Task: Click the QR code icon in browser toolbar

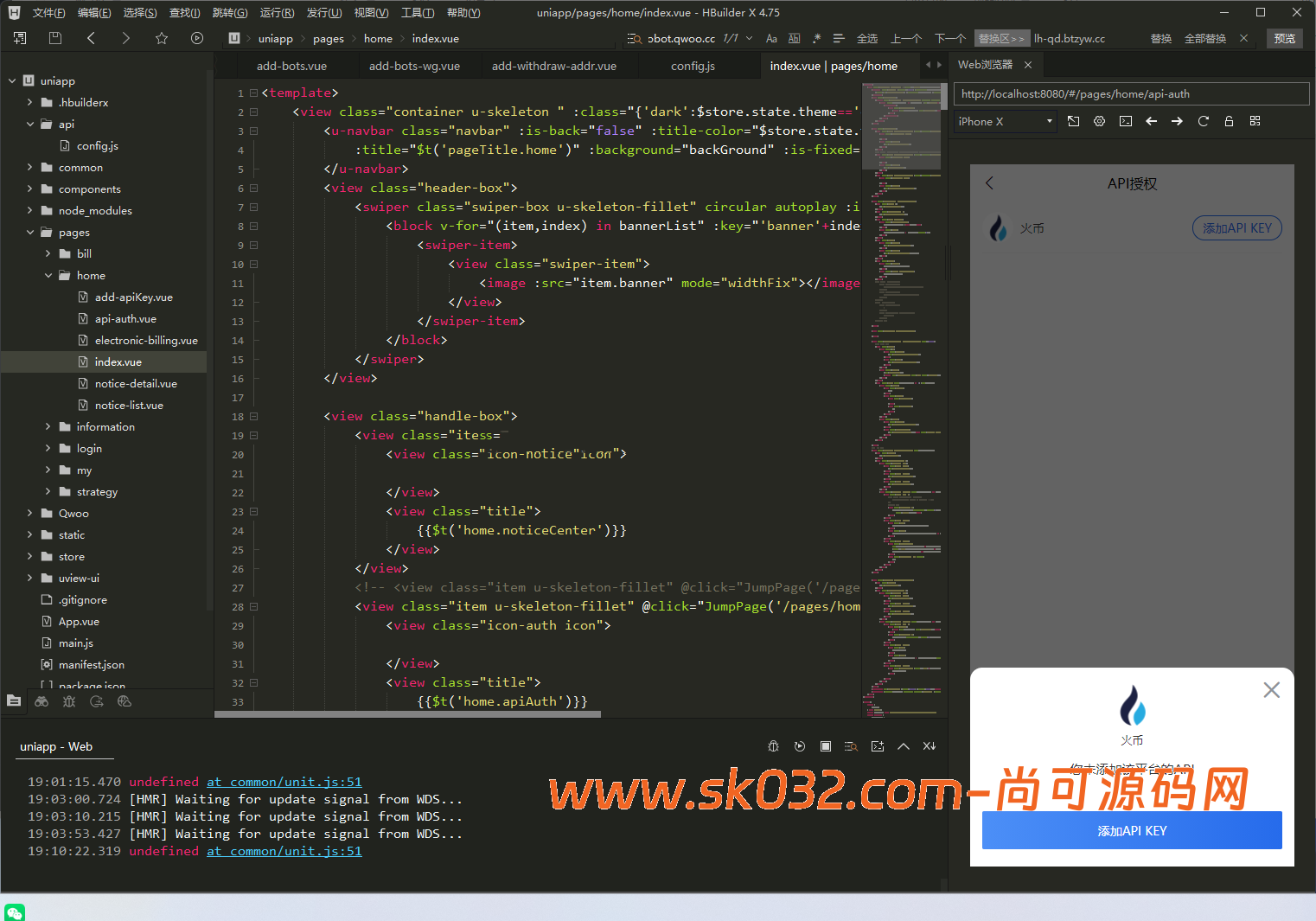Action: pos(1255,121)
